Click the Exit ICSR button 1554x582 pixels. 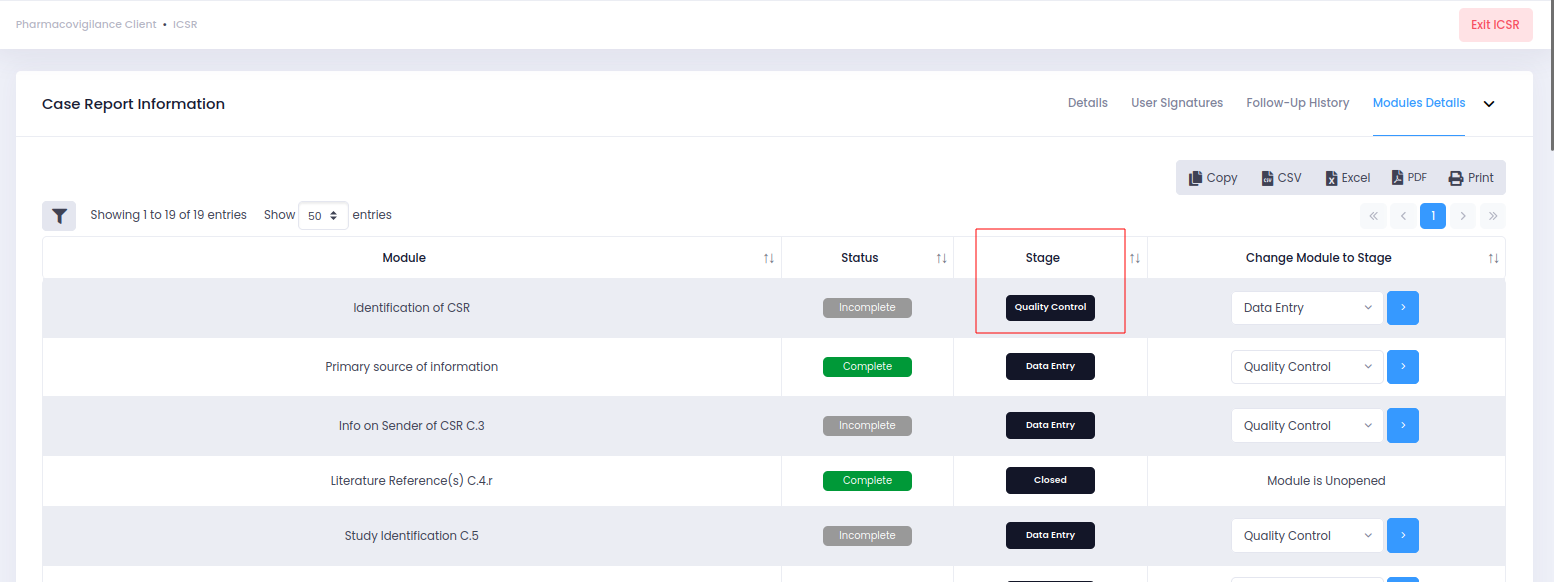[1495, 25]
